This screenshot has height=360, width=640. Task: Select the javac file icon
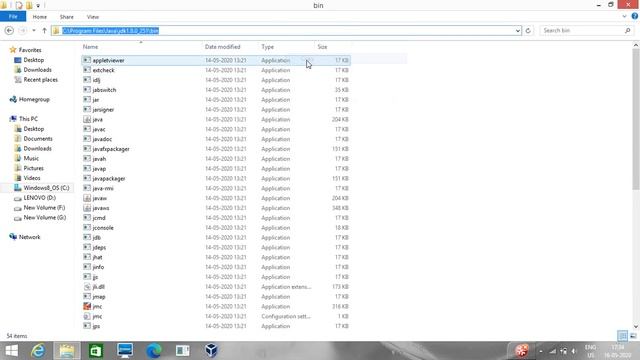click(x=87, y=129)
